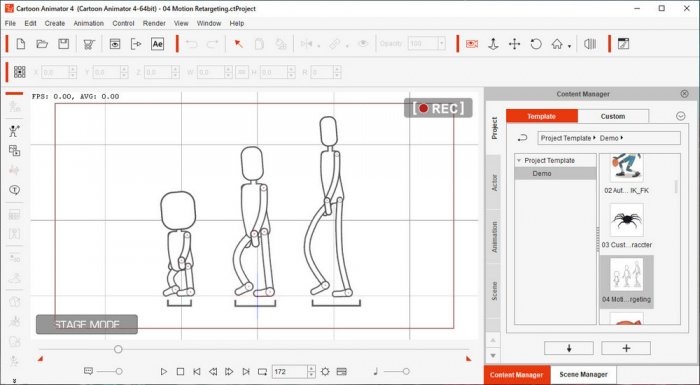Click the left sidebar T bubble icon
This screenshot has height=385, width=700.
(14, 190)
